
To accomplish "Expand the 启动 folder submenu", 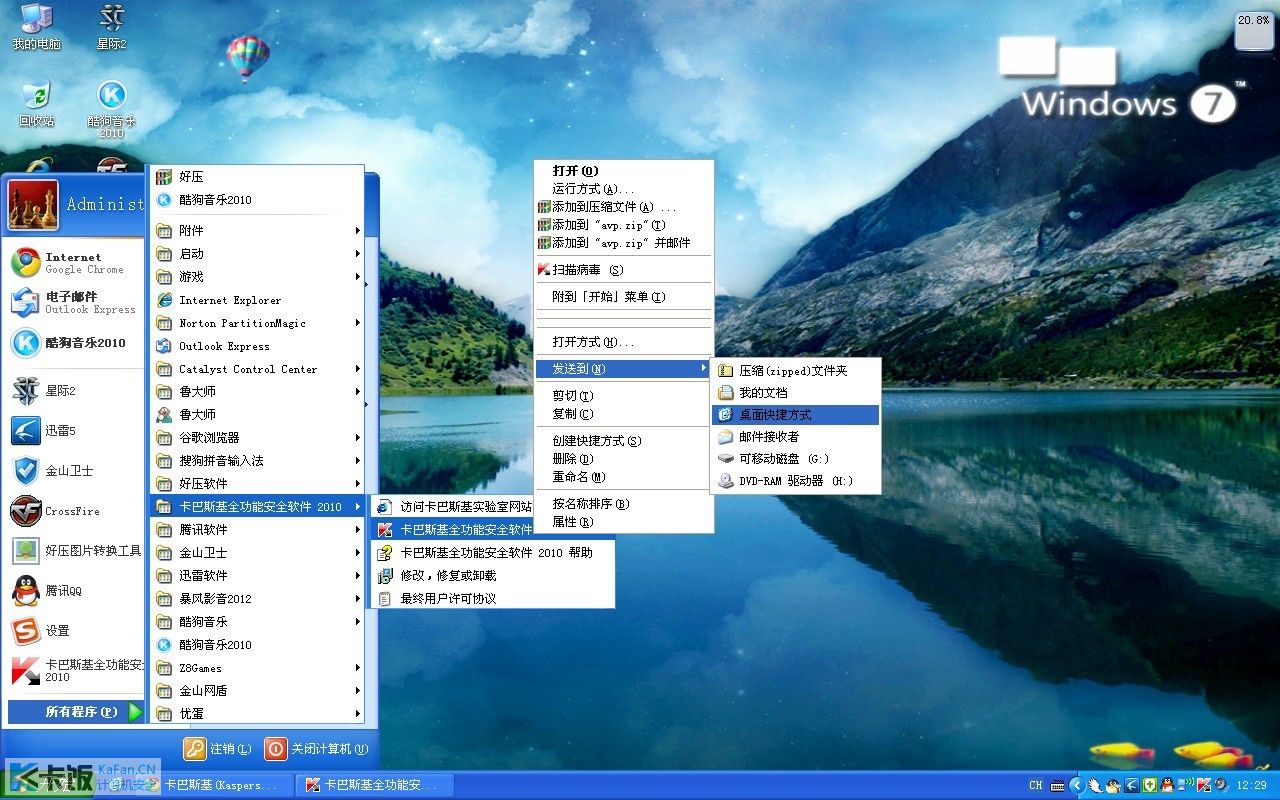I will coord(257,254).
